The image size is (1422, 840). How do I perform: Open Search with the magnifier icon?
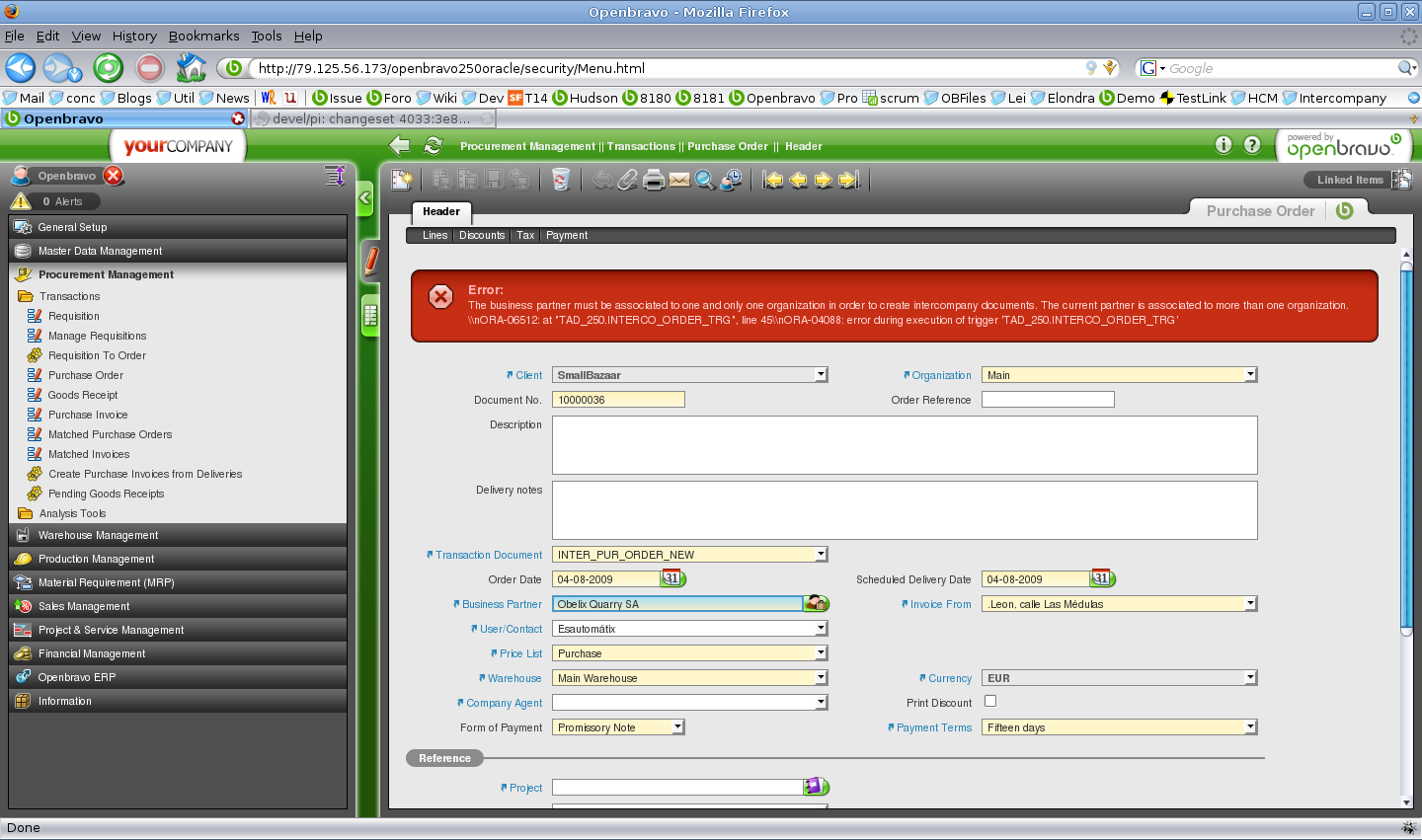pos(704,180)
